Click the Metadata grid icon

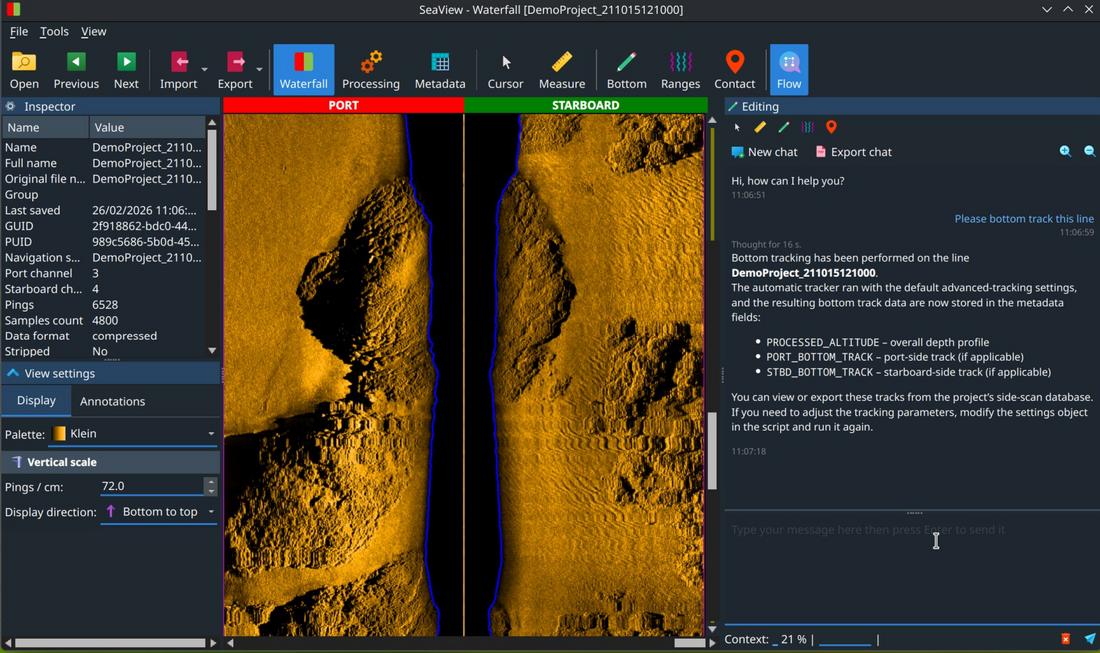tap(439, 70)
